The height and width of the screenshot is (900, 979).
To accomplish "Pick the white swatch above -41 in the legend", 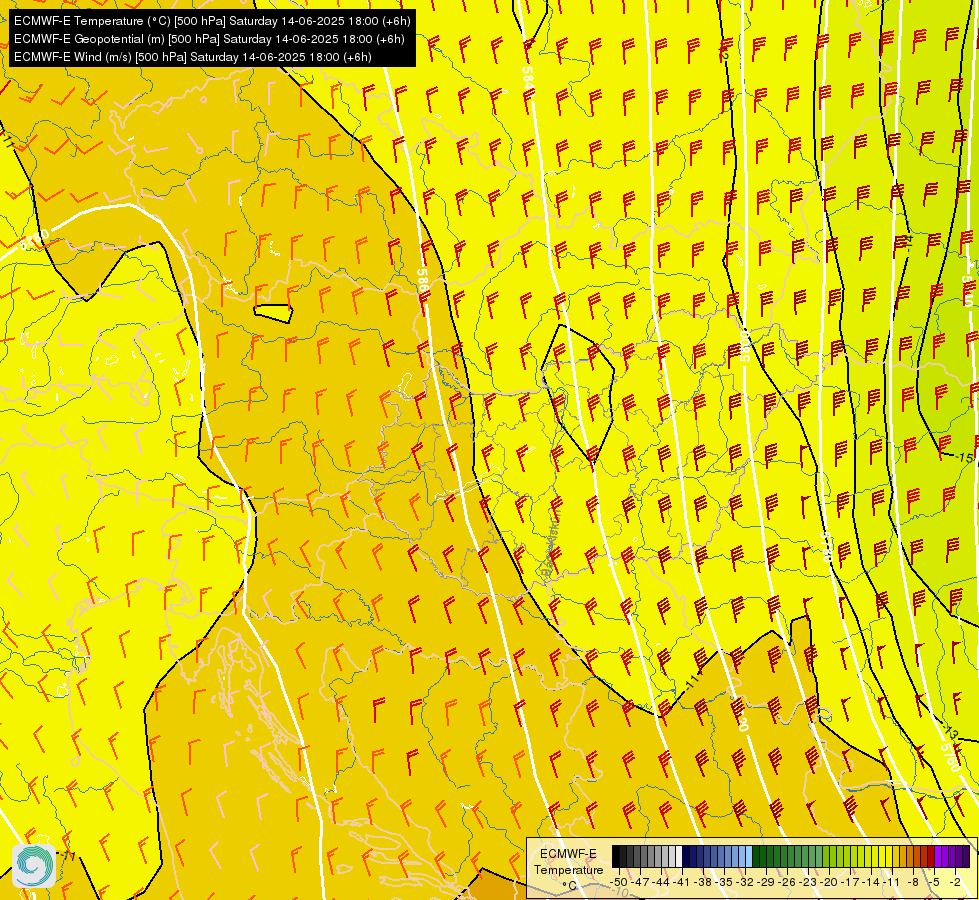I will click(x=679, y=856).
